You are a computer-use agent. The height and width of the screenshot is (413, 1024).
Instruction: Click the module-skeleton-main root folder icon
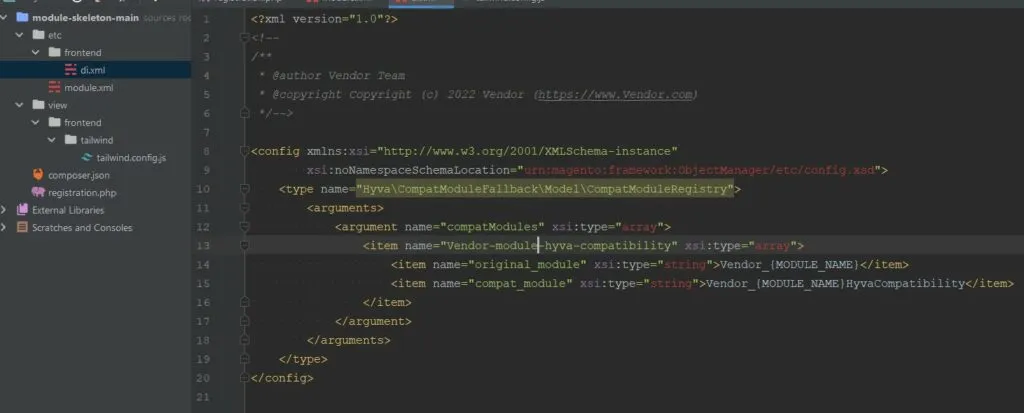pos(22,17)
